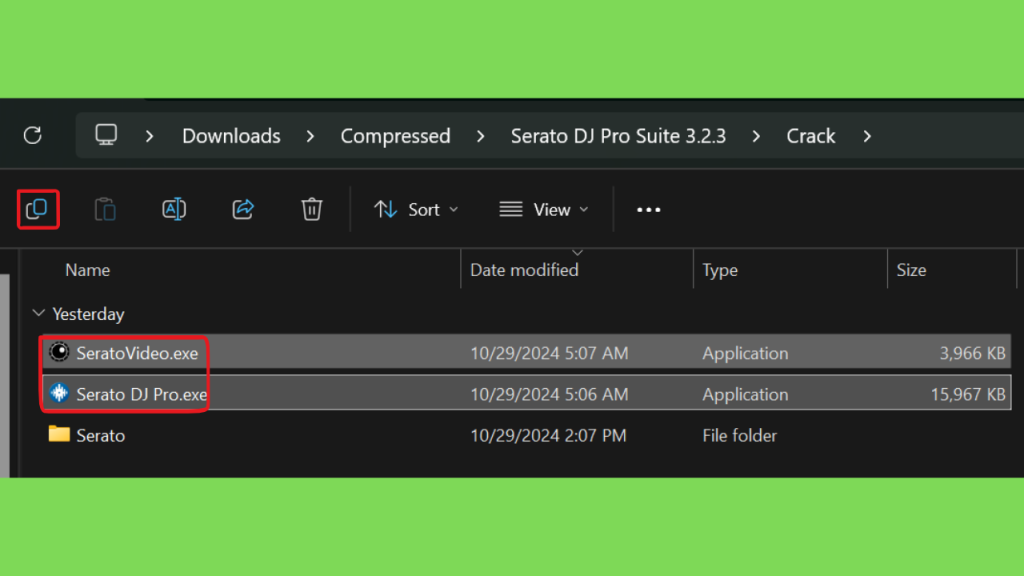The width and height of the screenshot is (1024, 576).
Task: Open the Sort dropdown menu
Action: (416, 210)
